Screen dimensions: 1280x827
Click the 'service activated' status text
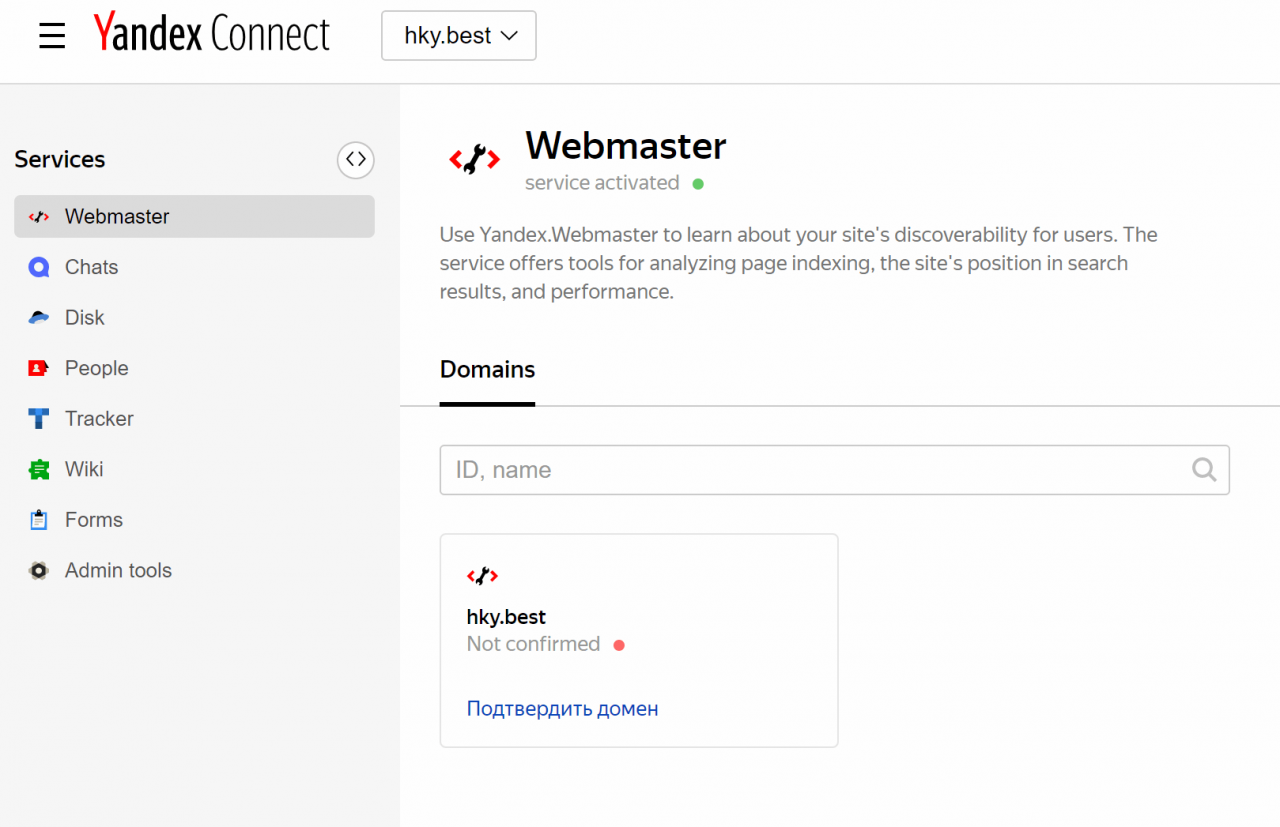[x=602, y=183]
